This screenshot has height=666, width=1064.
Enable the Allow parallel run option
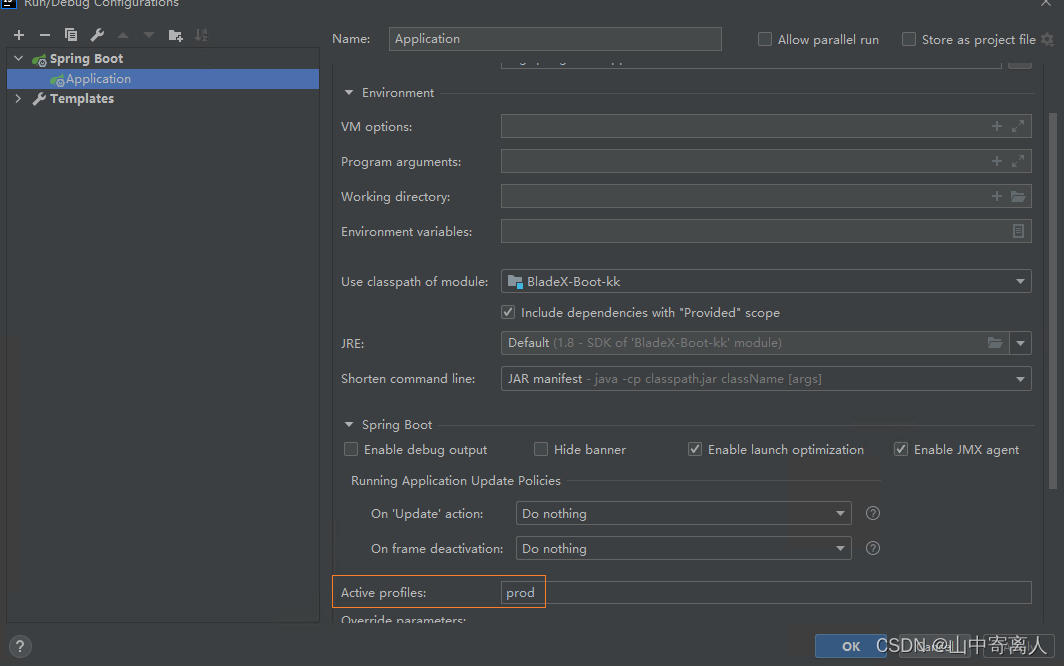tap(764, 39)
